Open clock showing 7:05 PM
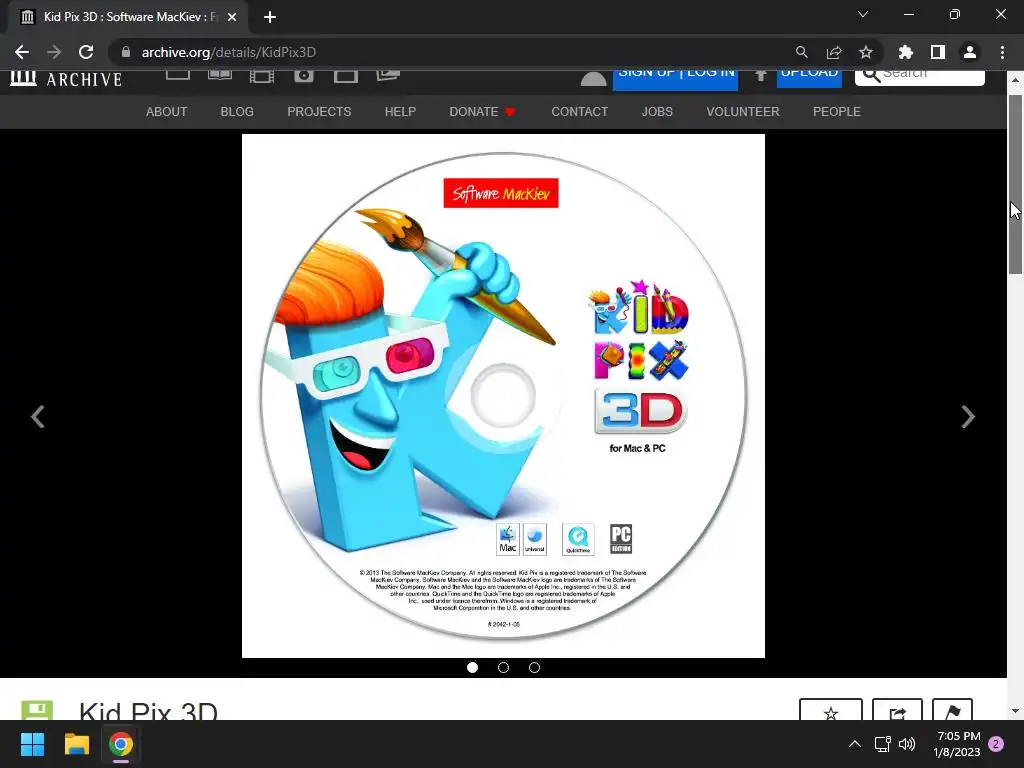This screenshot has height=768, width=1024. 957,744
